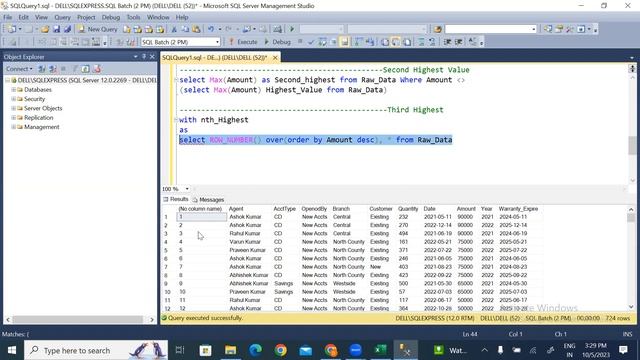Click the results grid vertical scrollbar thumb
640x360 pixels.
(631, 218)
